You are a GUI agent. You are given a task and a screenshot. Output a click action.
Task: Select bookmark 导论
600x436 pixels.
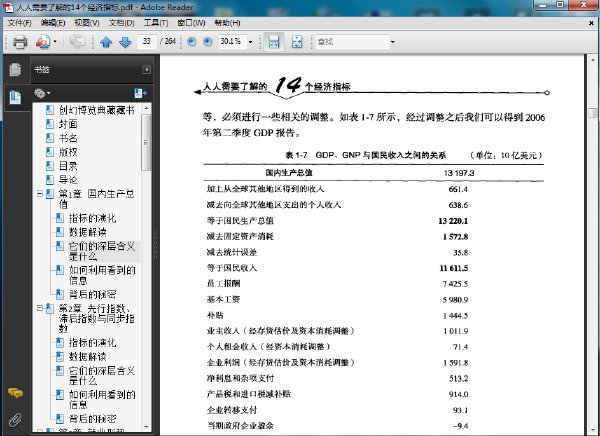pyautogui.click(x=68, y=180)
